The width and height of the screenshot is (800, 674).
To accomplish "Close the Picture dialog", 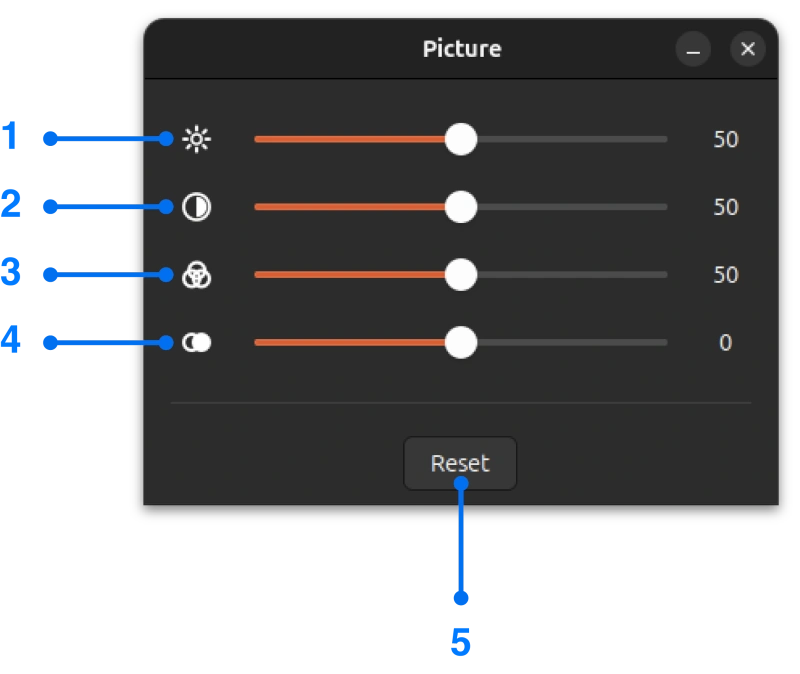I will pos(748,49).
